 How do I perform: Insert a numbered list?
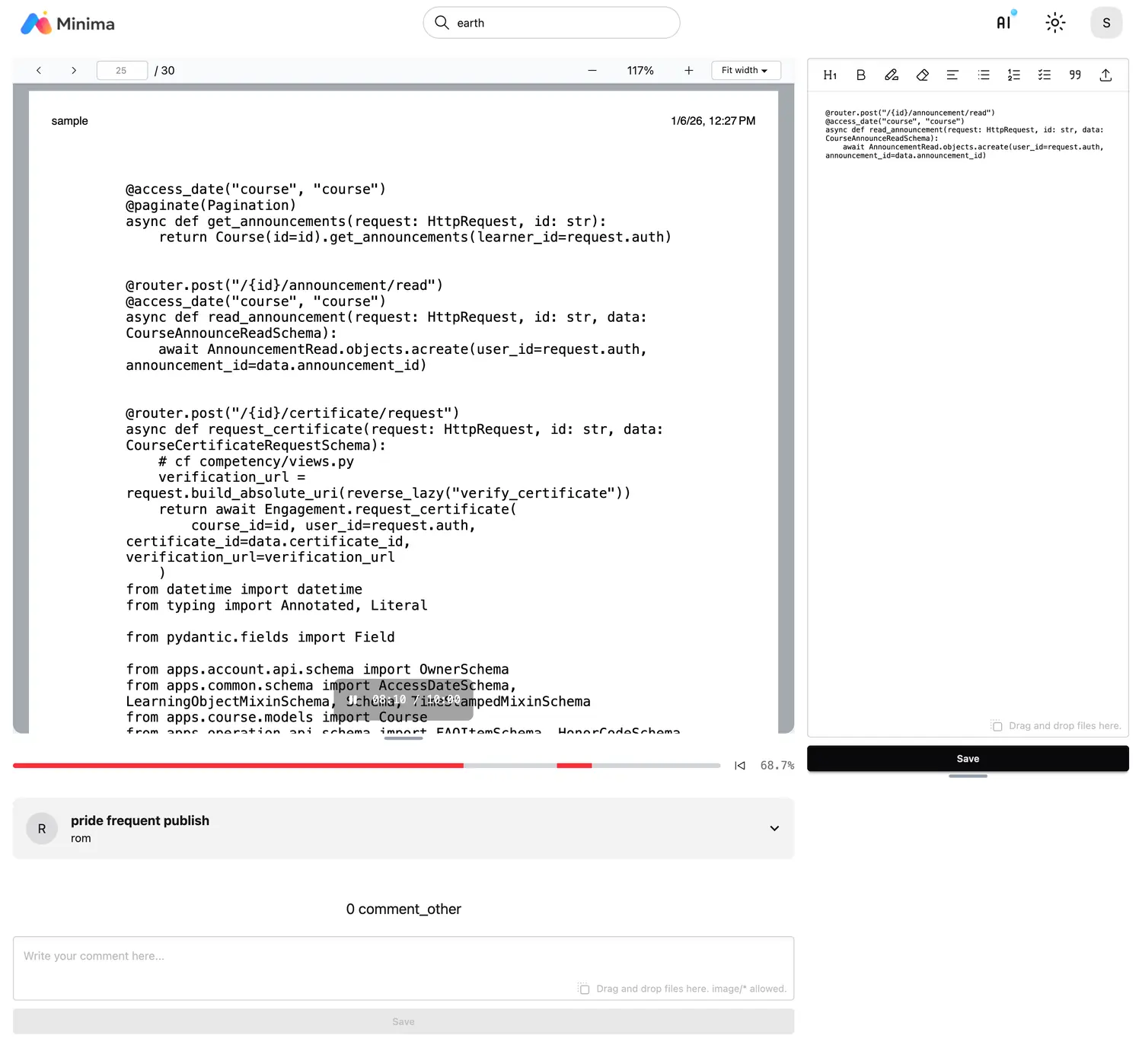tap(1013, 75)
